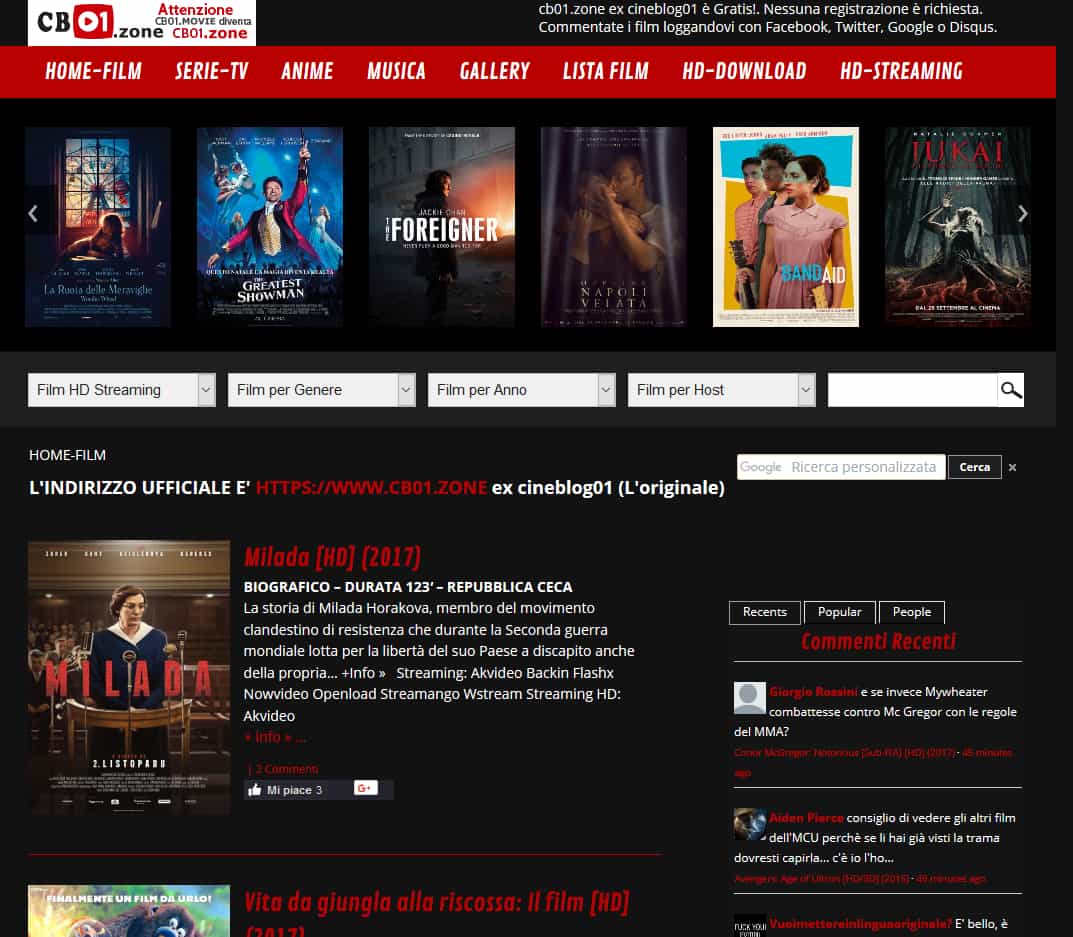Screen dimensions: 1073x937
Task: Open HOME-FILM menu item
Action: pyautogui.click(x=94, y=71)
